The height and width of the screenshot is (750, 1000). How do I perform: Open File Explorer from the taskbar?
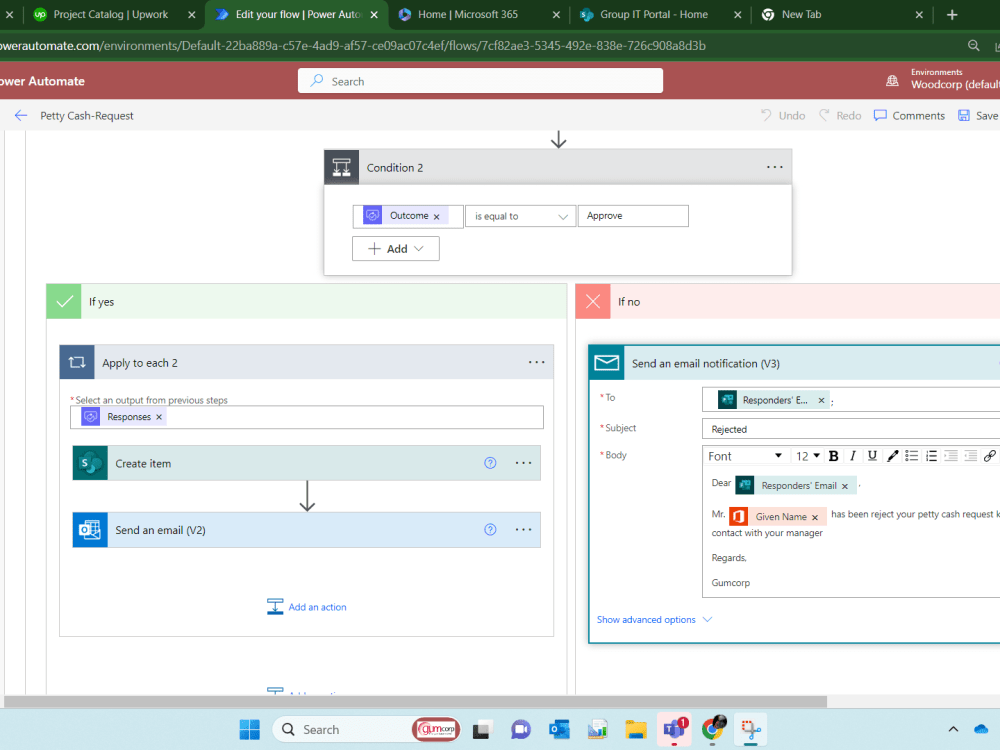(636, 730)
